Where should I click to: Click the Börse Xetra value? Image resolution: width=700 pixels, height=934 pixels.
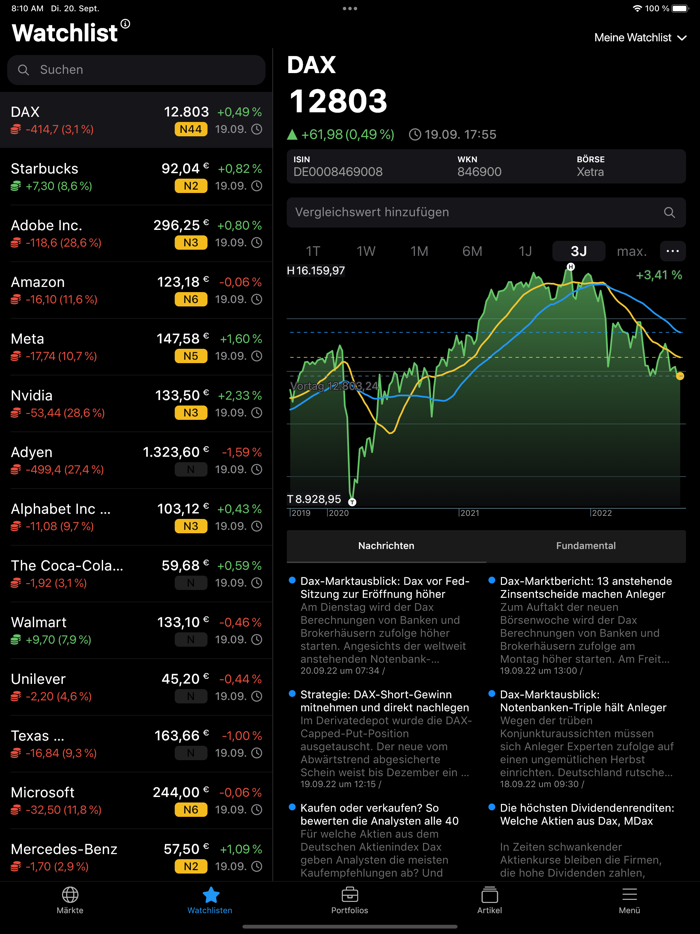(x=590, y=172)
